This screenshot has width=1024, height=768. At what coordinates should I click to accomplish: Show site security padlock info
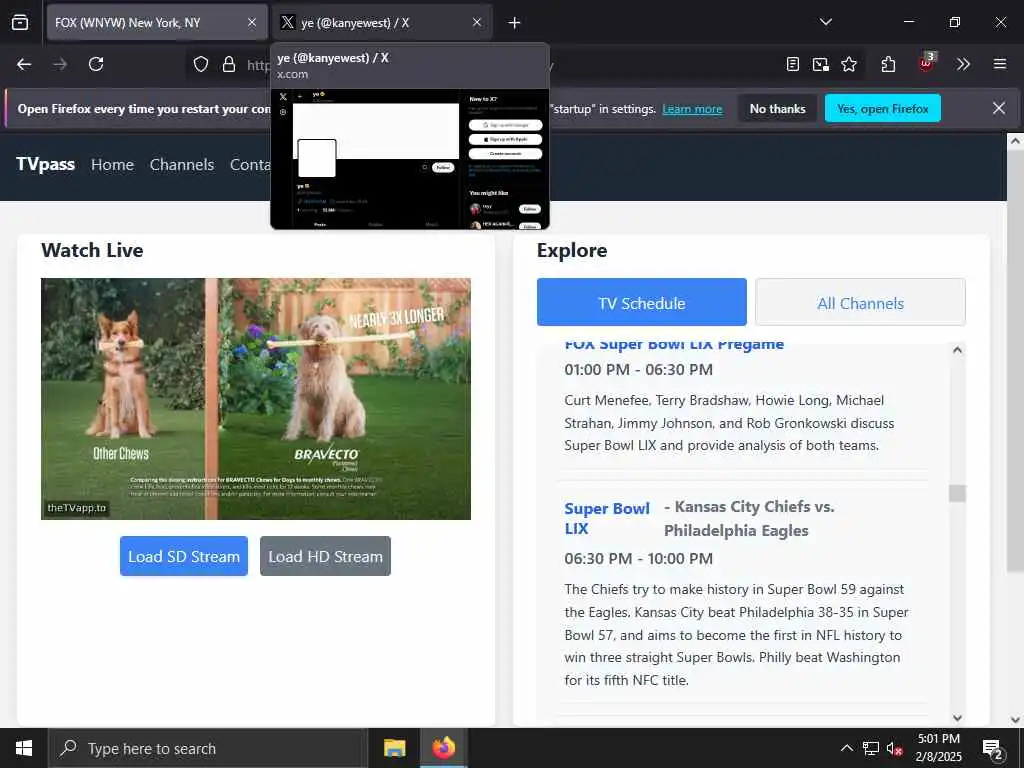229,64
